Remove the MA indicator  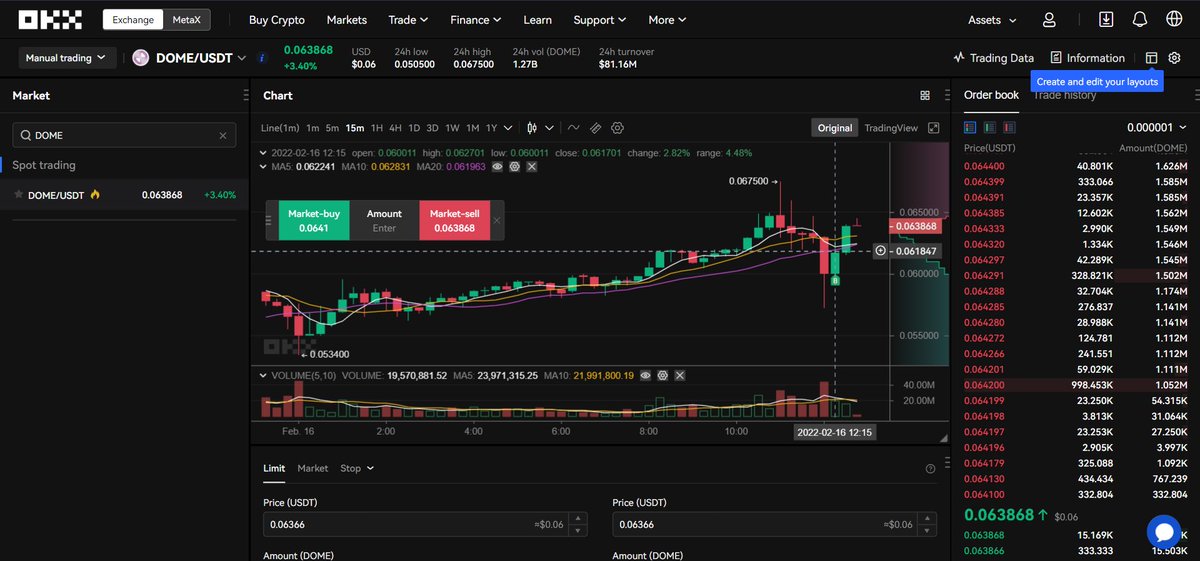(531, 166)
